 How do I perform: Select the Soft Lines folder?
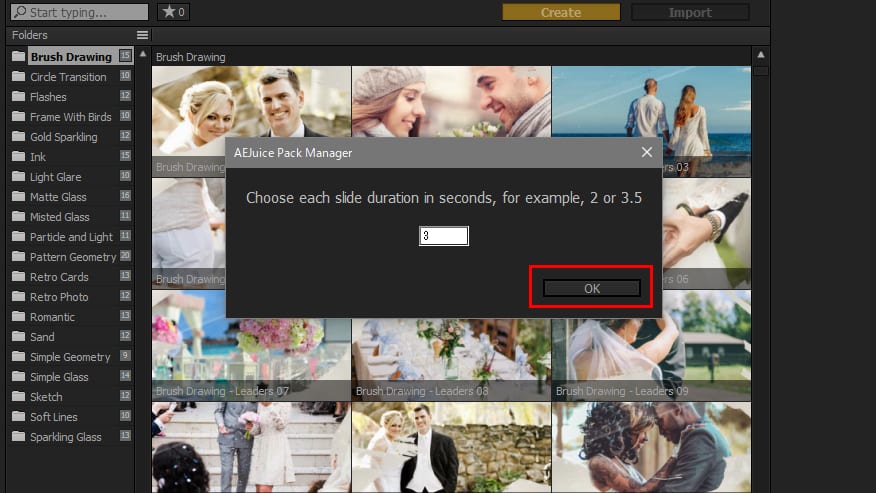(71, 416)
